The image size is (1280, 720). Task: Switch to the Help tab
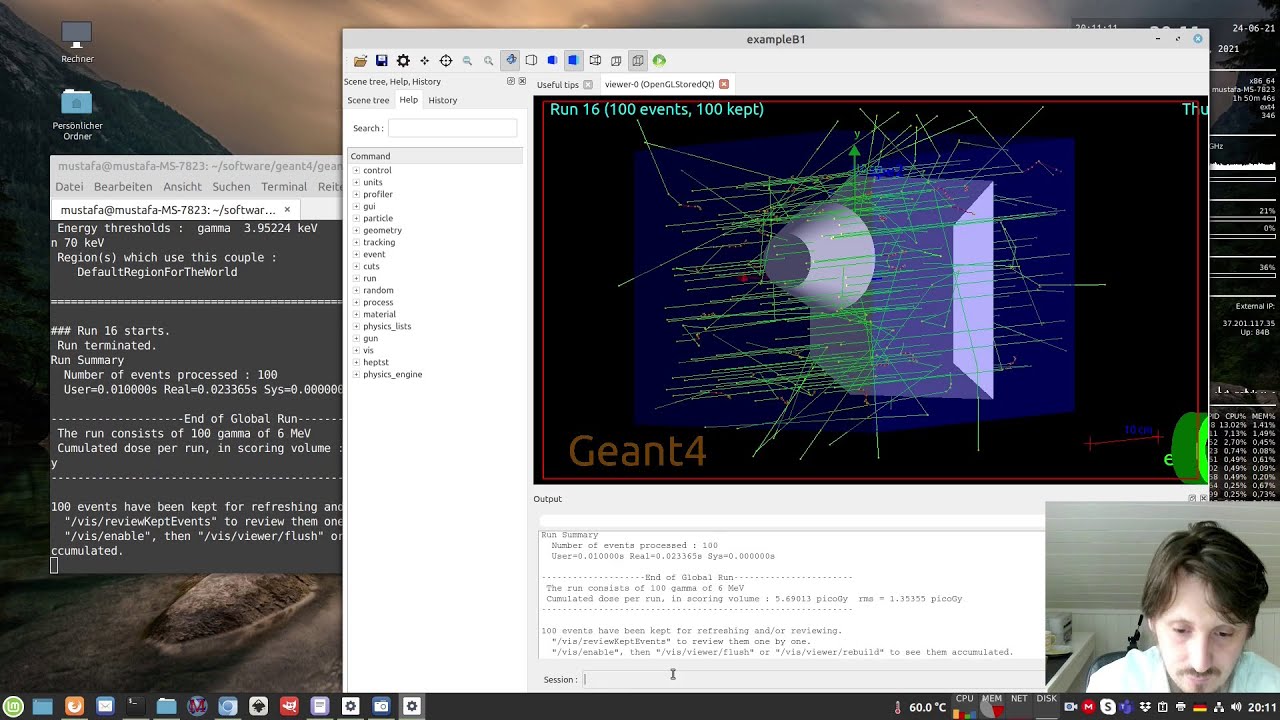tap(409, 100)
